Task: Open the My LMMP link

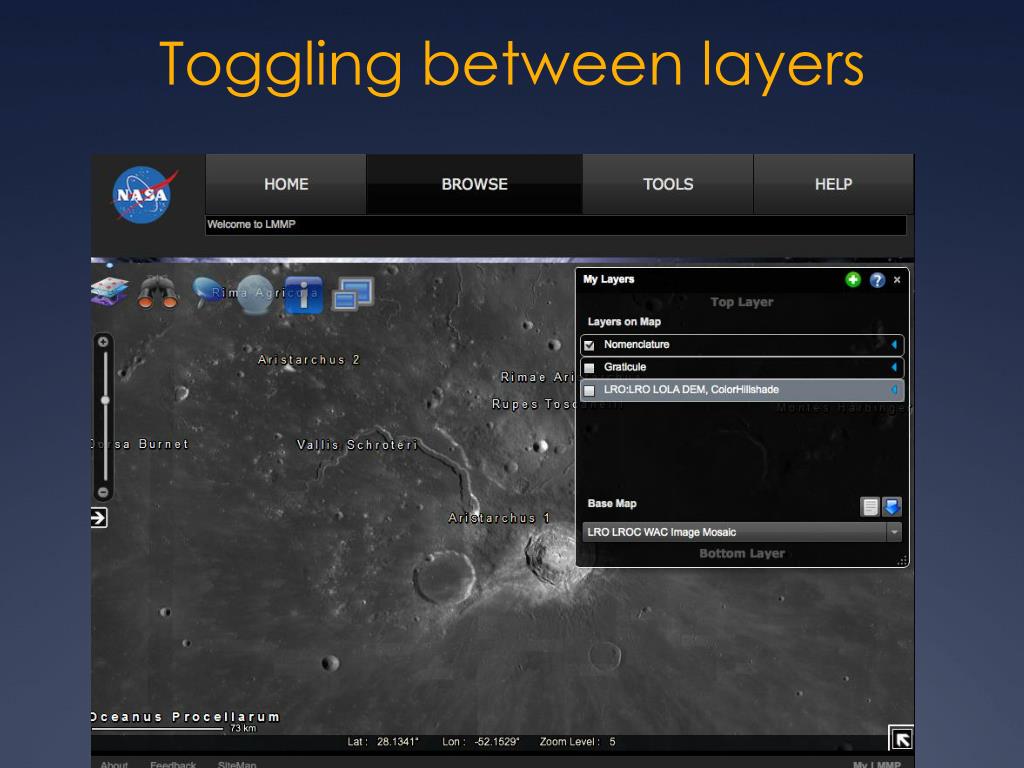Action: pyautogui.click(x=876, y=764)
